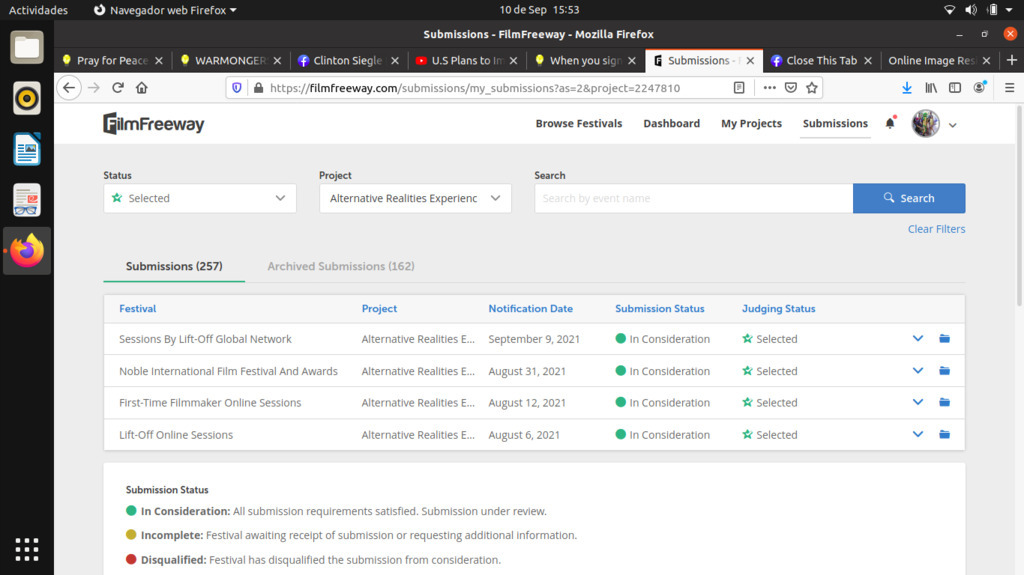Click the Clear Filters link
Image resolution: width=1024 pixels, height=575 pixels.
click(936, 229)
